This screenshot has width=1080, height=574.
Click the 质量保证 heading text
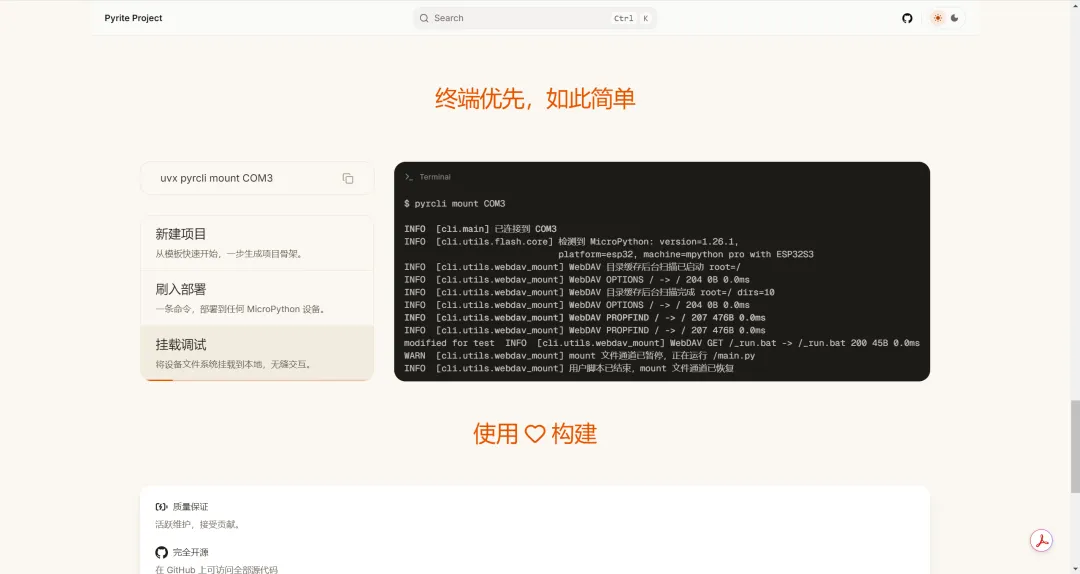tap(190, 506)
